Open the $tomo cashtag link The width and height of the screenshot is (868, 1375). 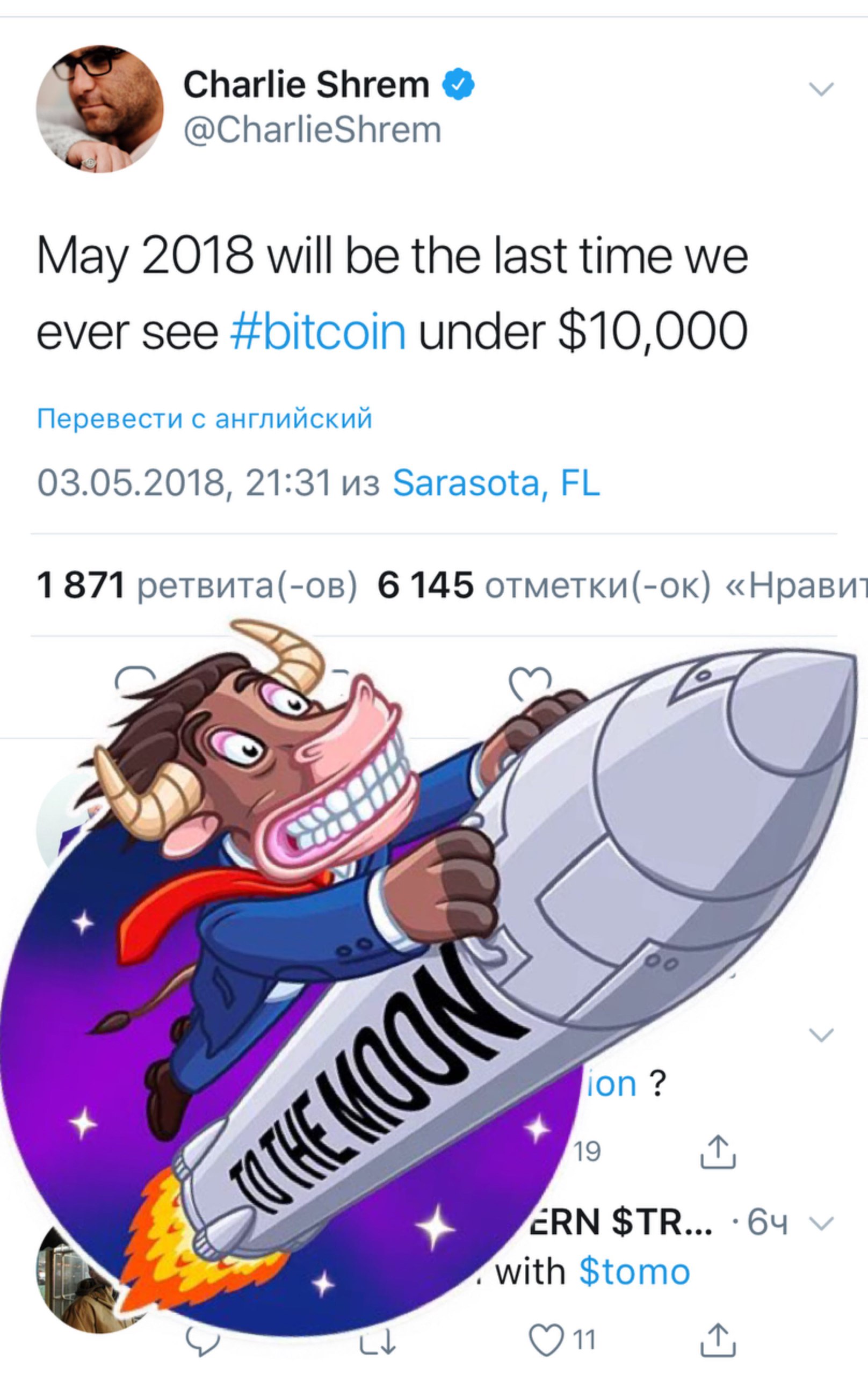click(634, 1272)
